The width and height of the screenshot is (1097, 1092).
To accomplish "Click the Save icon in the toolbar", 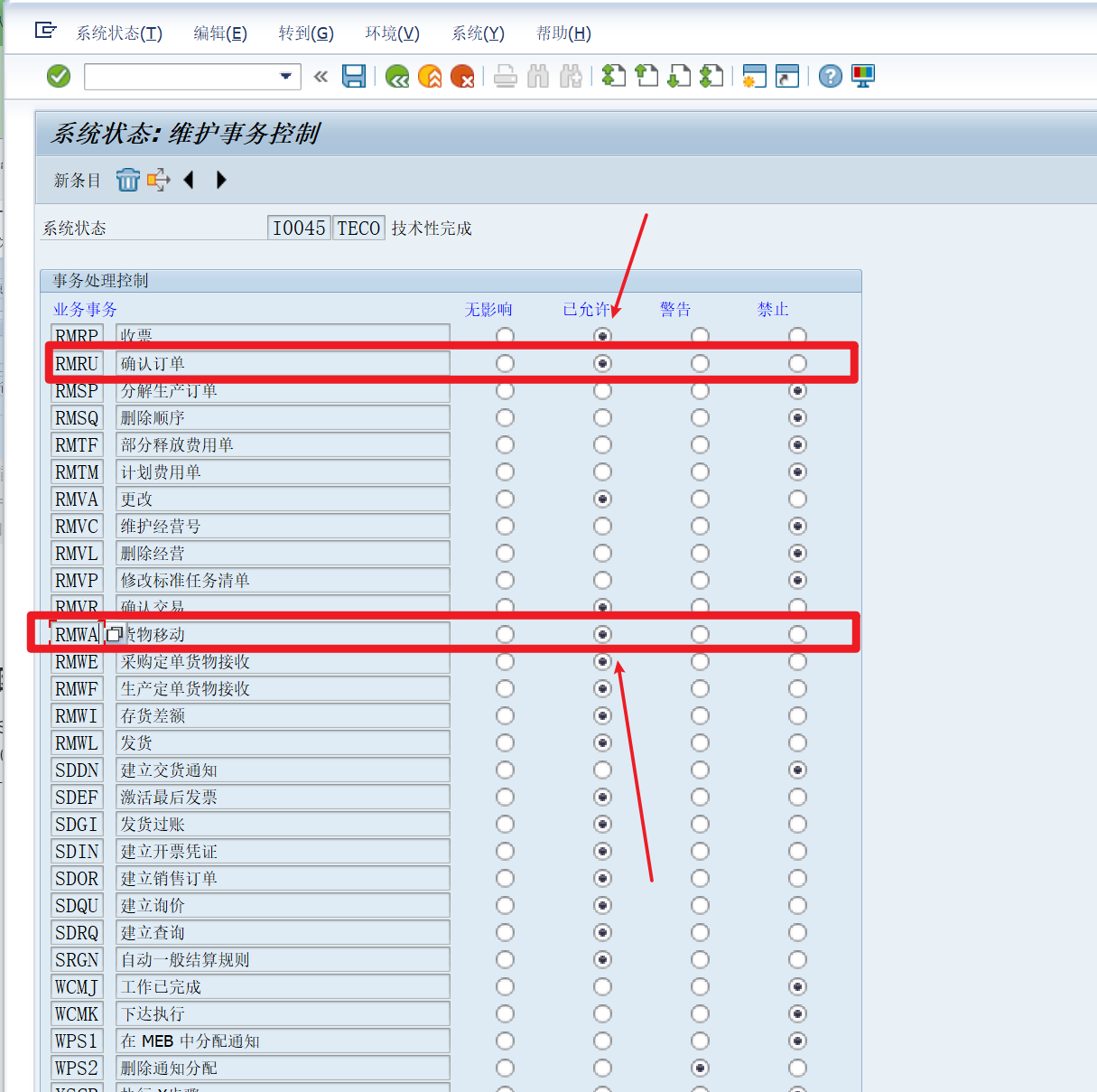I will (354, 76).
